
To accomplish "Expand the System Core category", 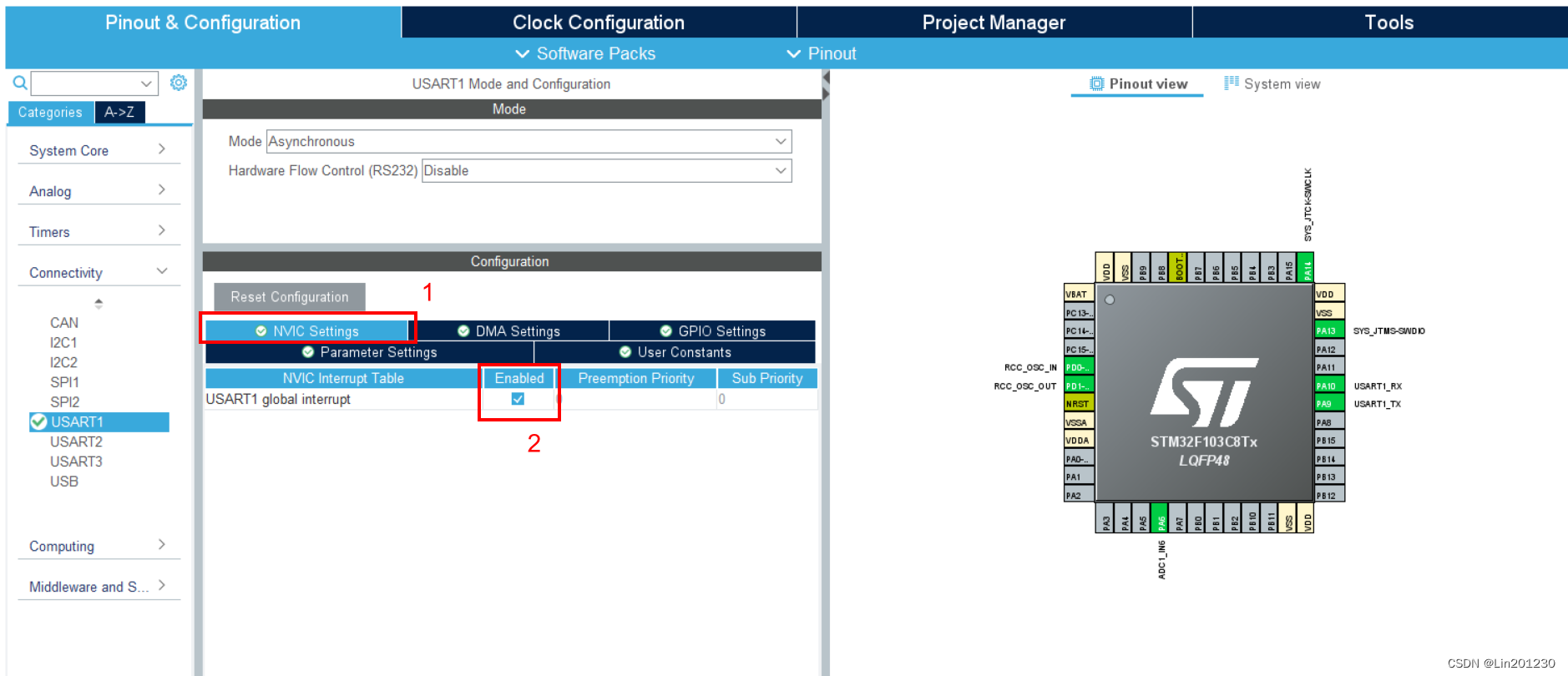I will pyautogui.click(x=99, y=150).
